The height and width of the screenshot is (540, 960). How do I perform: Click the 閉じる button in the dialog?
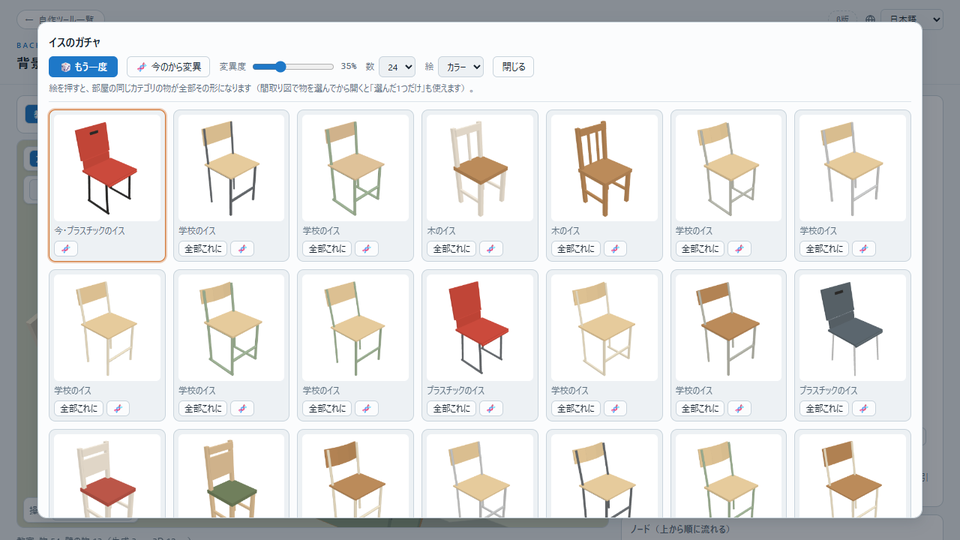coord(513,67)
